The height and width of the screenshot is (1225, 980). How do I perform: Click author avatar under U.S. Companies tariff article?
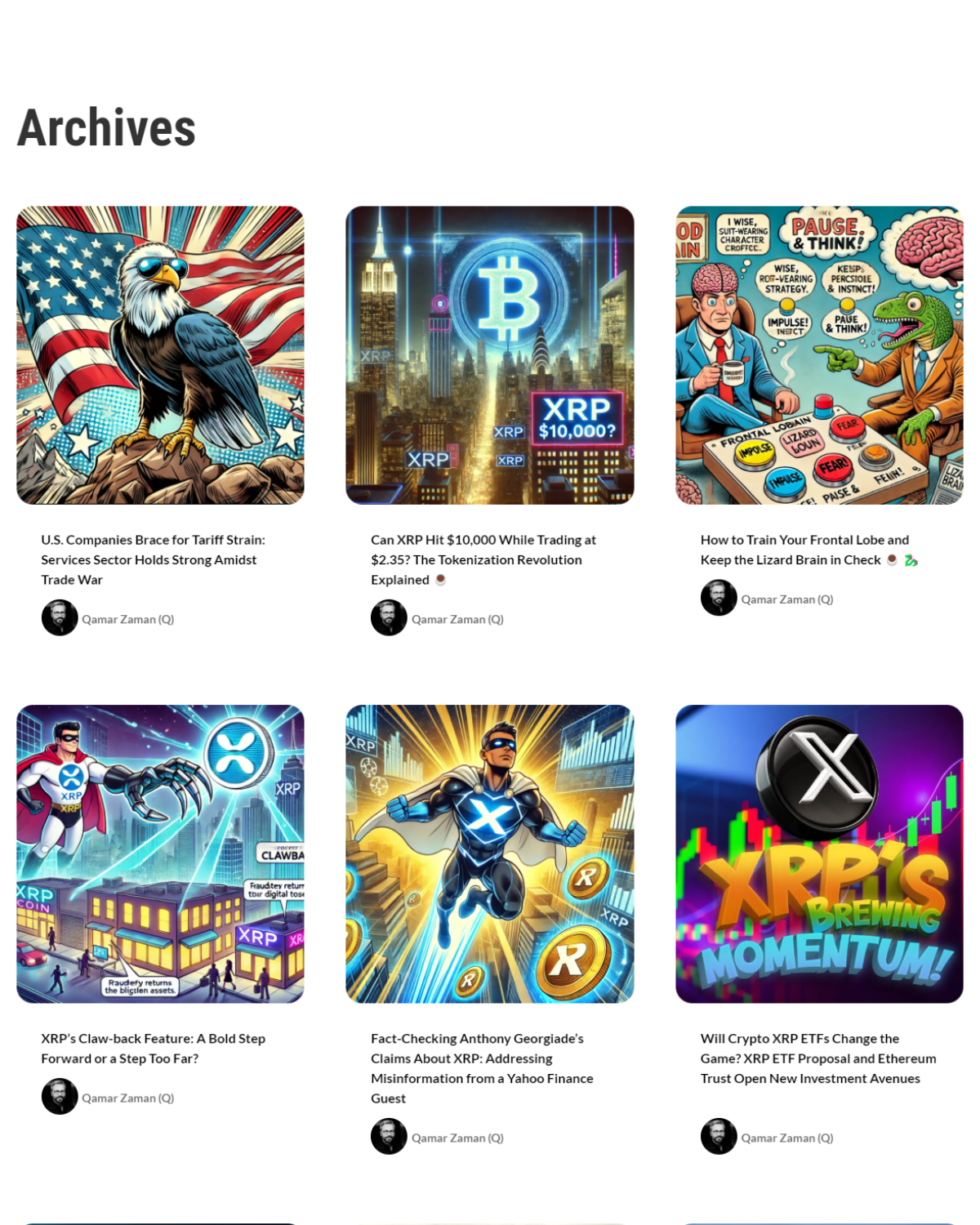click(60, 618)
